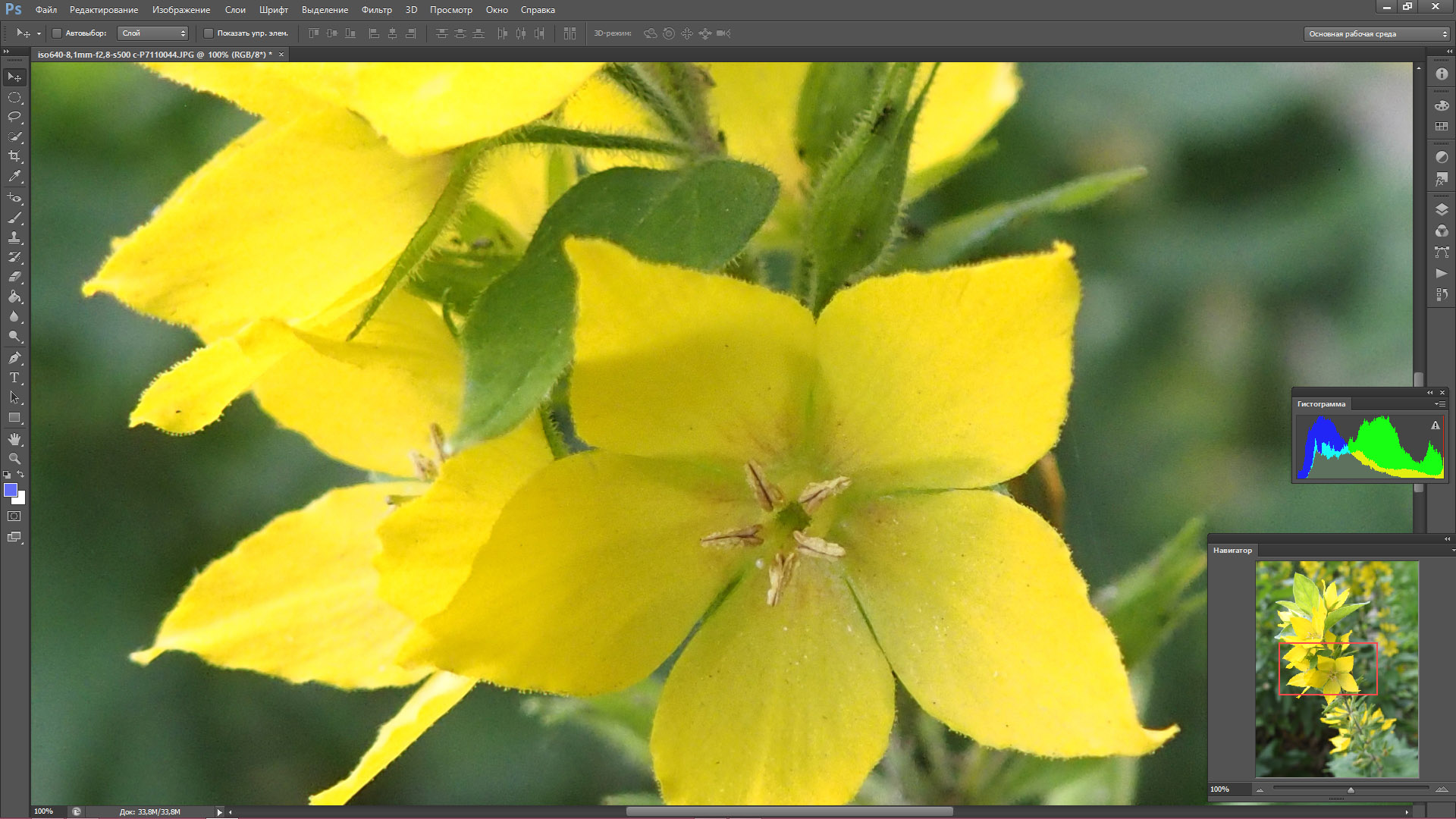Activate the Clone Stamp tool

pos(14,237)
